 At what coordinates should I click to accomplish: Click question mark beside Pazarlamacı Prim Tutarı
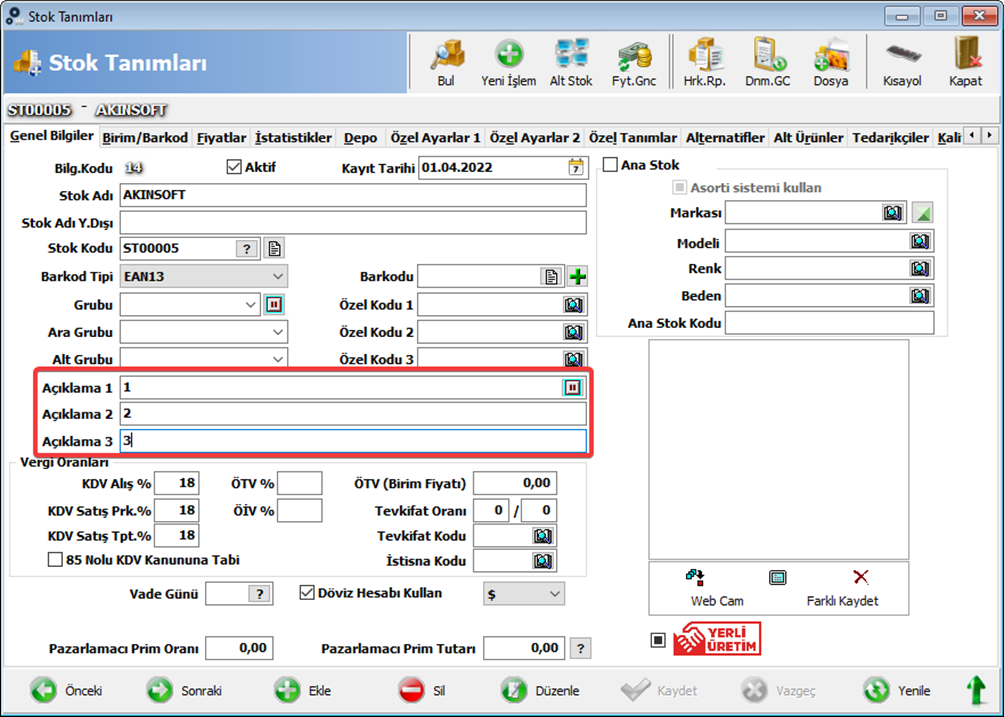point(580,649)
